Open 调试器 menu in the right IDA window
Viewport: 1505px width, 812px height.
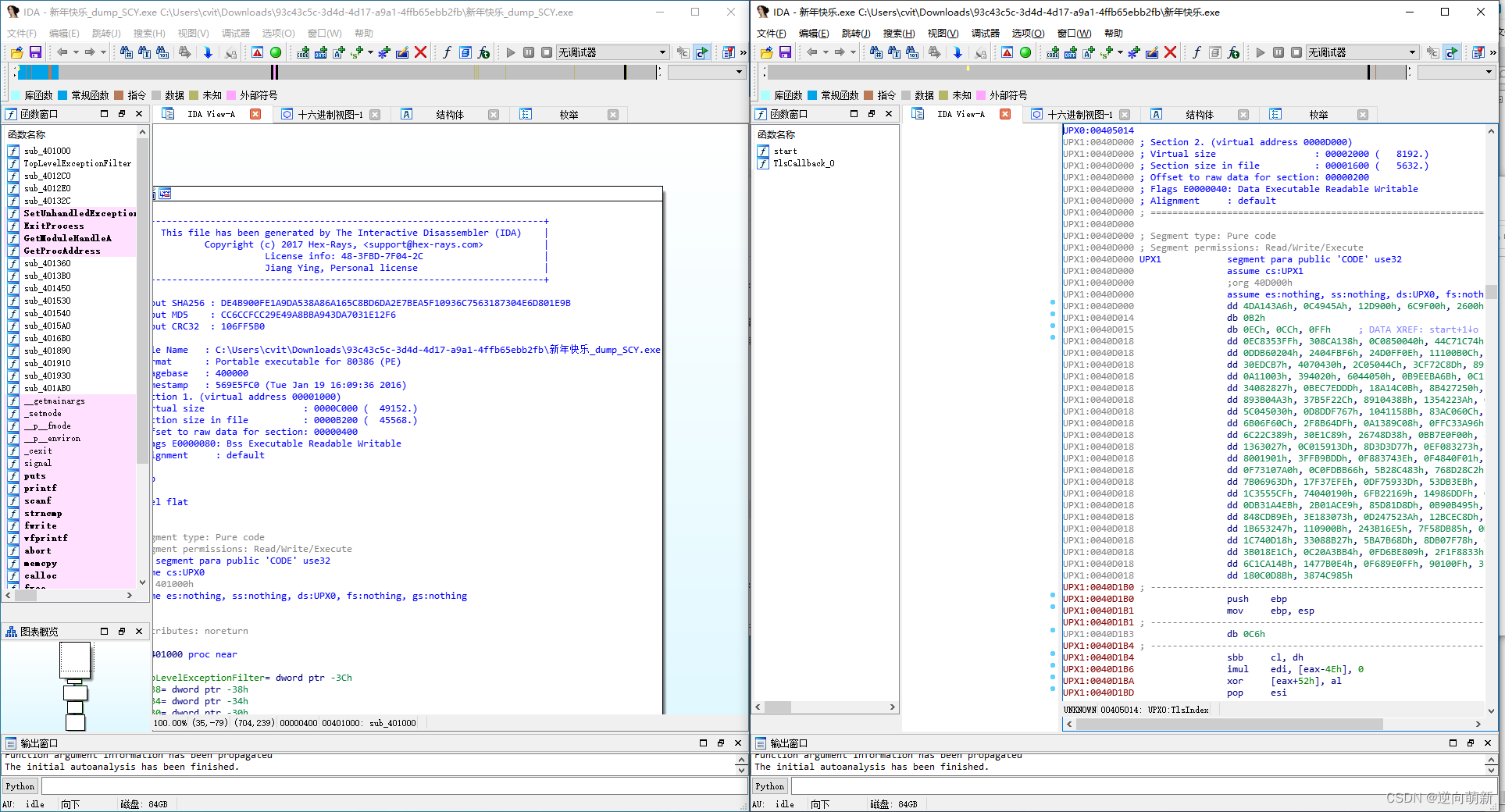click(x=986, y=33)
